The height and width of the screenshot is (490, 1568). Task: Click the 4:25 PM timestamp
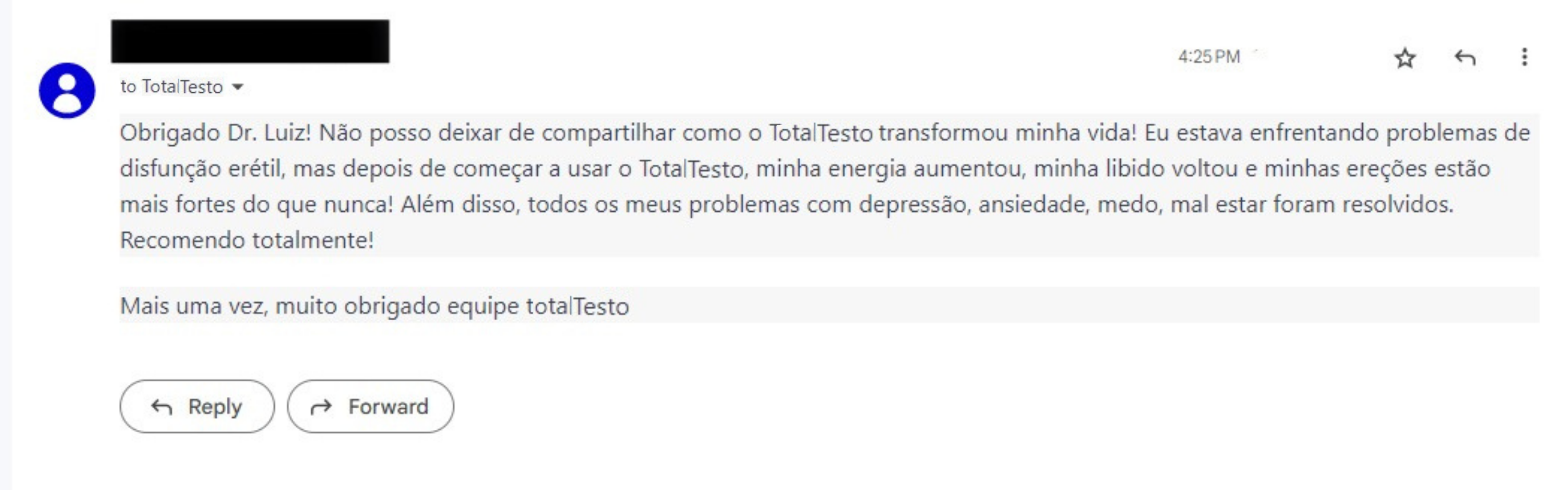pos(1208,57)
